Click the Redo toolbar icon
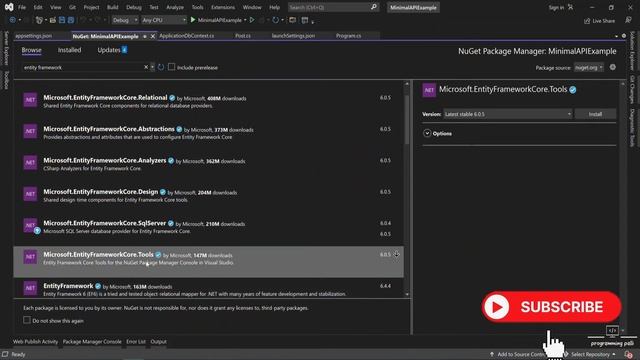640x360 pixels. click(97, 20)
